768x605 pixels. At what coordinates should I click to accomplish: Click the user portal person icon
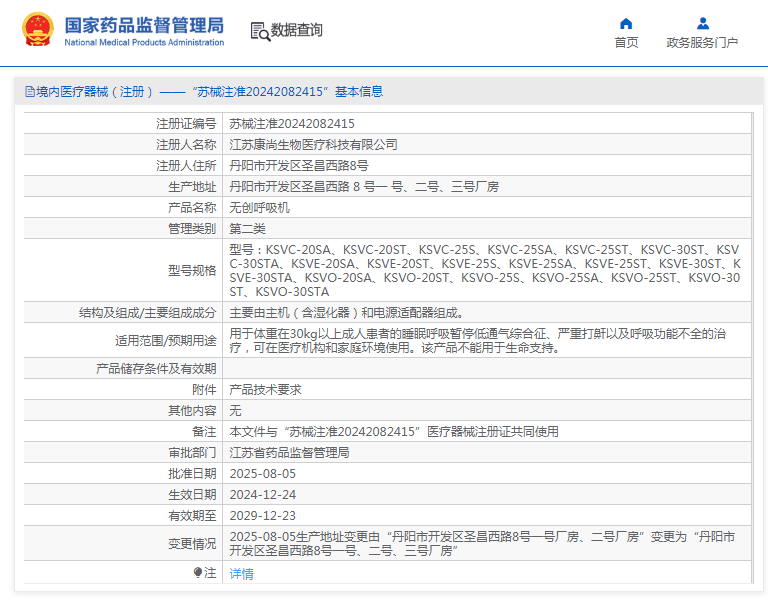(x=703, y=24)
